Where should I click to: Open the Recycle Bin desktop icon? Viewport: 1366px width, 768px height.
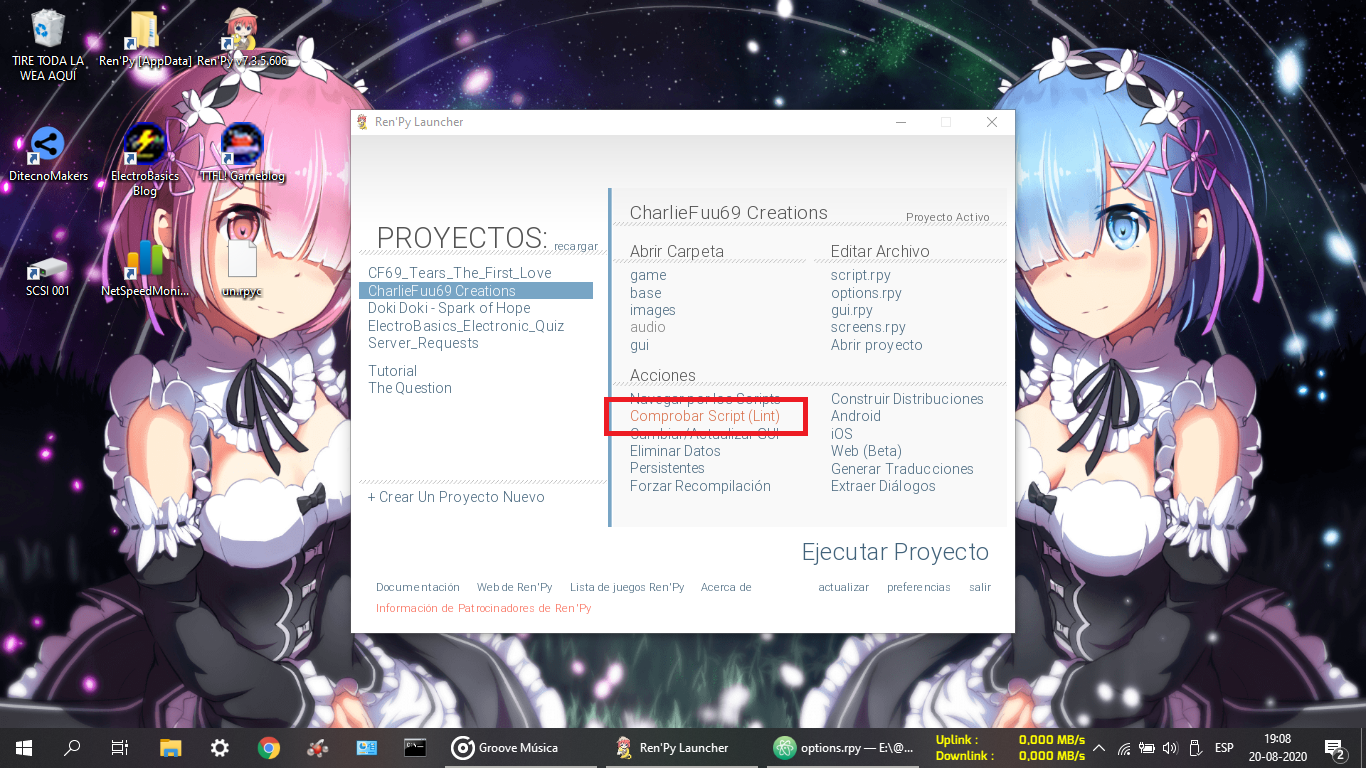47,30
